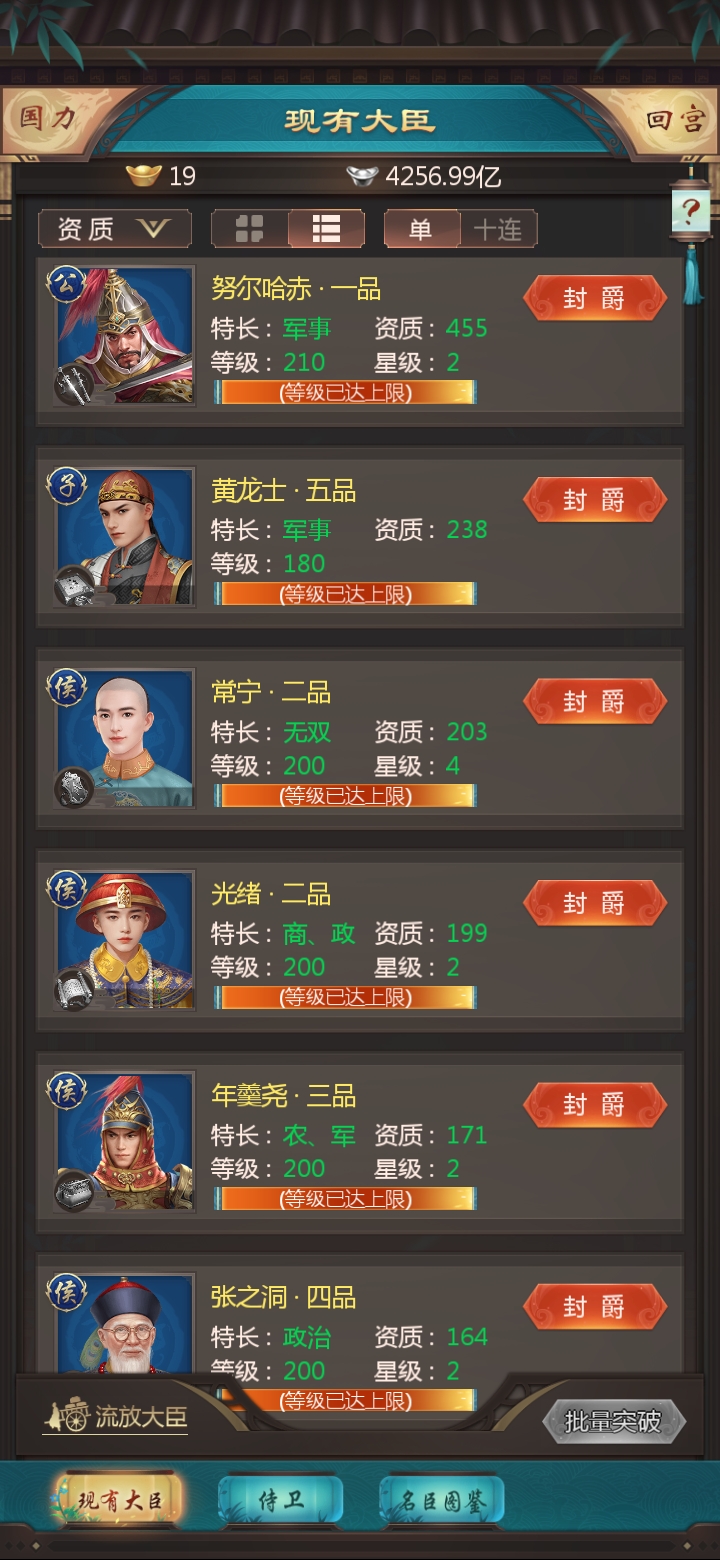Switch to the 名臣图鉴 tab

coord(442,1500)
